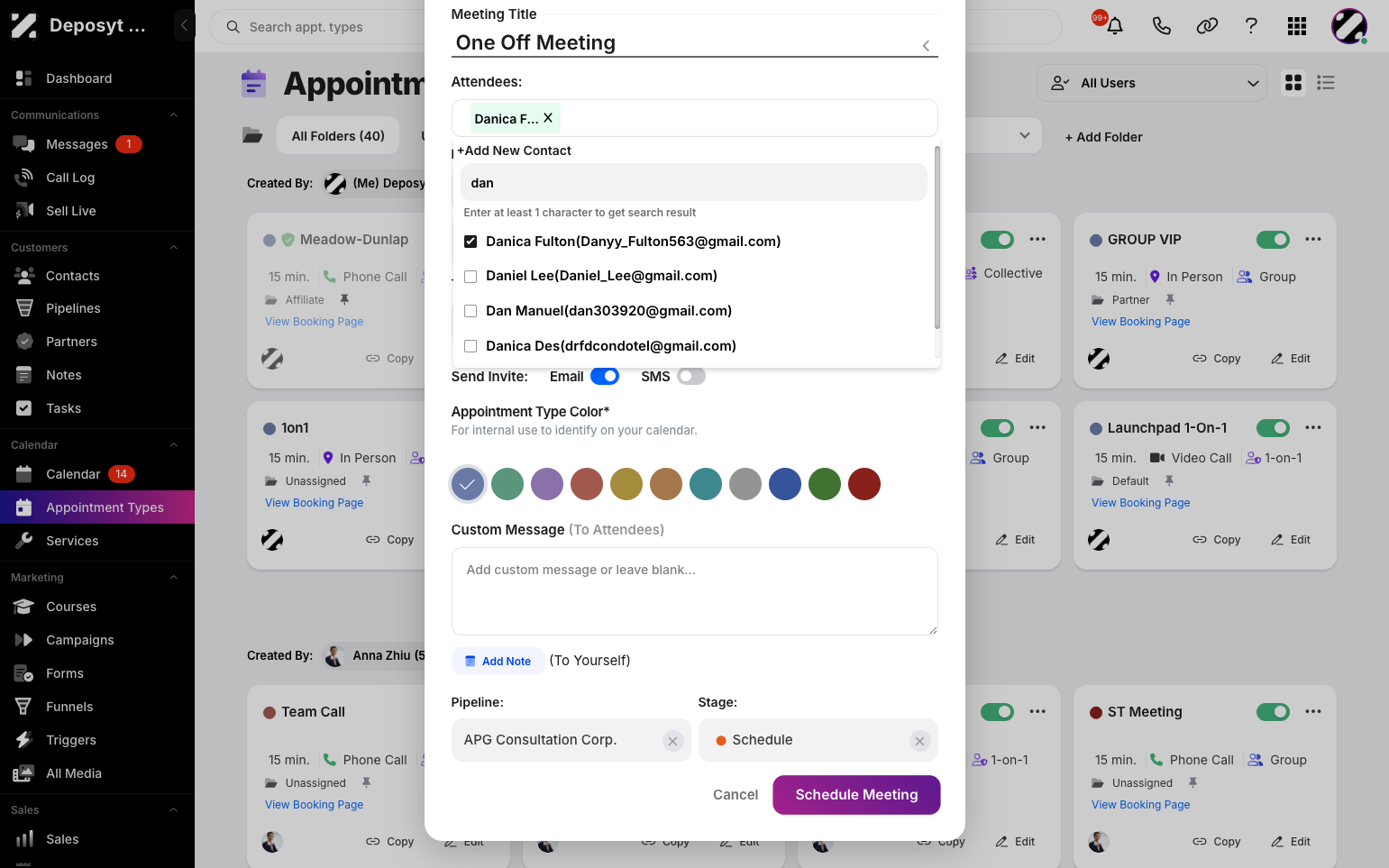Open three-dot menu on ST Meeting card
This screenshot has width=1389, height=868.
pyautogui.click(x=1313, y=712)
